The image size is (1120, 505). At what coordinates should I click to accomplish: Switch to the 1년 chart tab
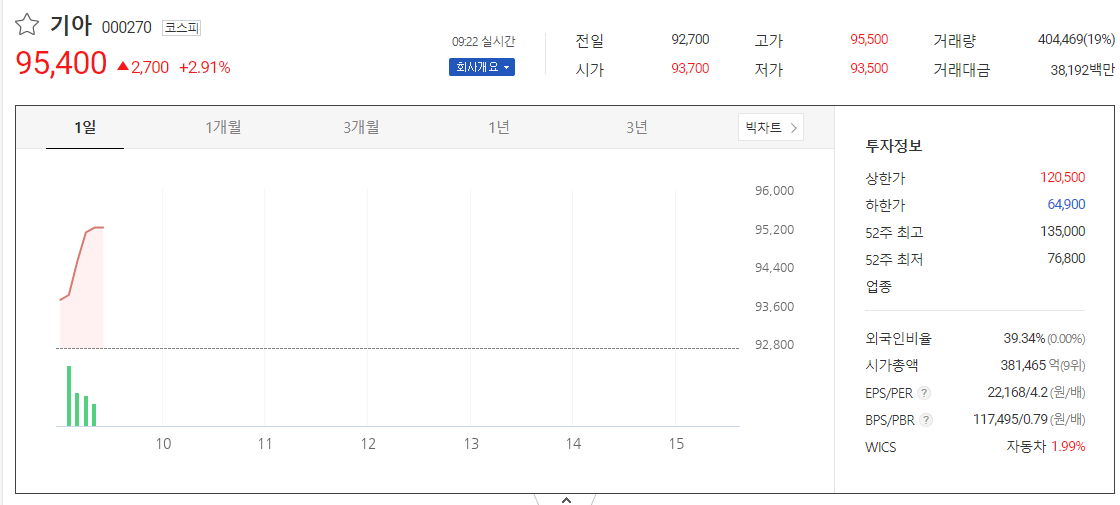(x=499, y=128)
